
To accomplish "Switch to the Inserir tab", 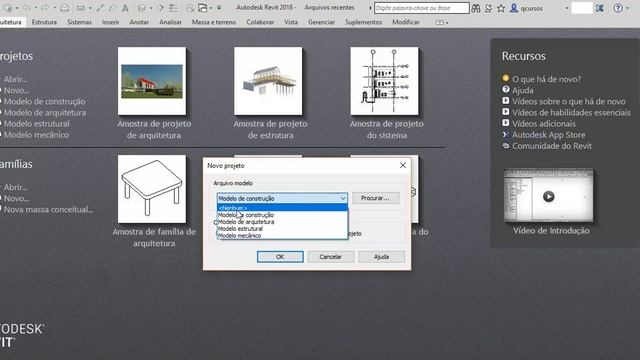I will [111, 22].
